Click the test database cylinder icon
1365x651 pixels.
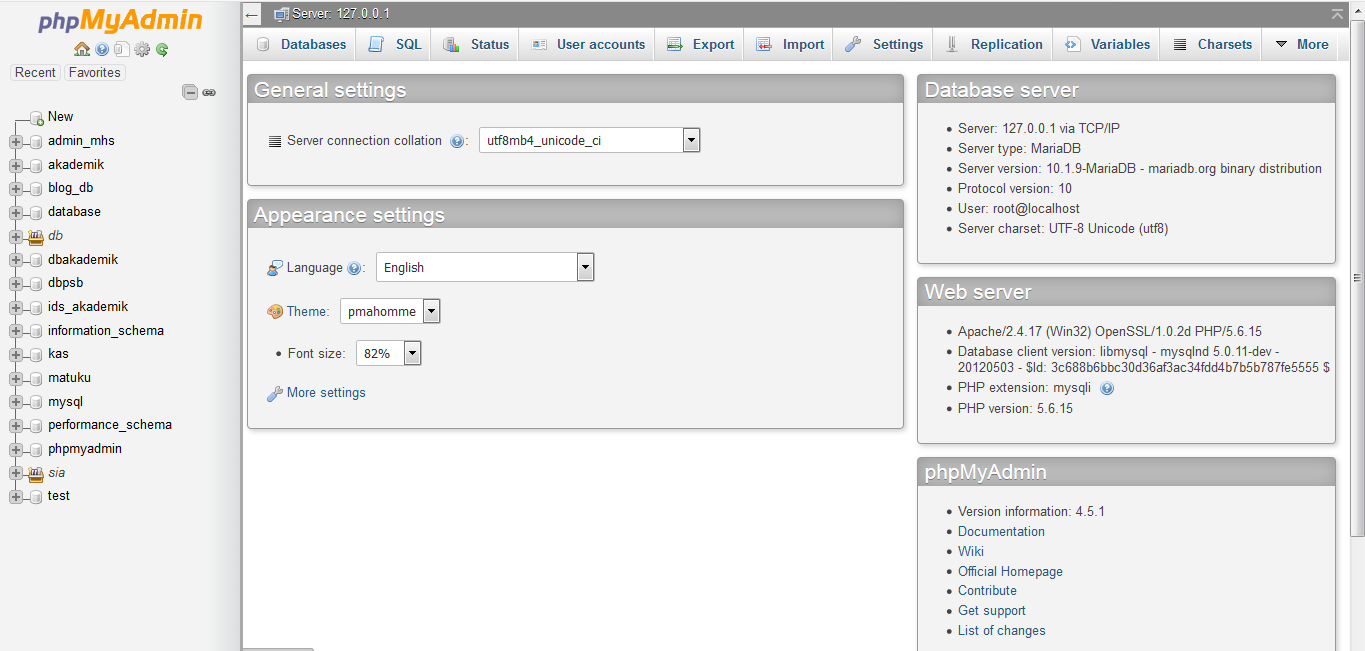pos(36,497)
